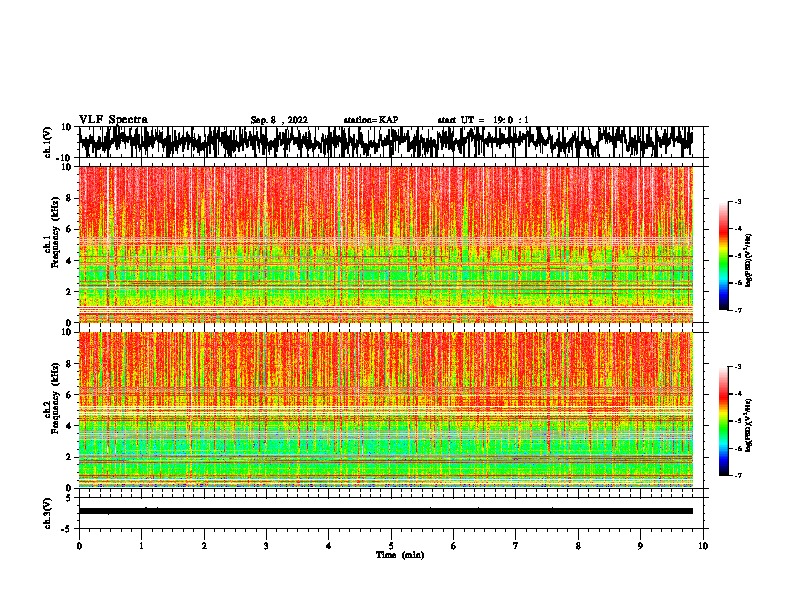Click the "6" kHz tick of ch.1 spectrogram

(70, 230)
